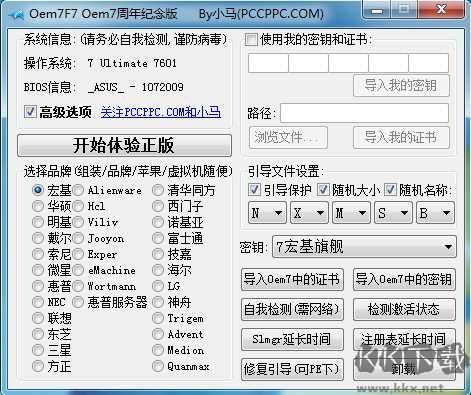Viewport: 471px width, 395px height.
Task: Choose the Quanmax brand option
Action: (x=158, y=366)
